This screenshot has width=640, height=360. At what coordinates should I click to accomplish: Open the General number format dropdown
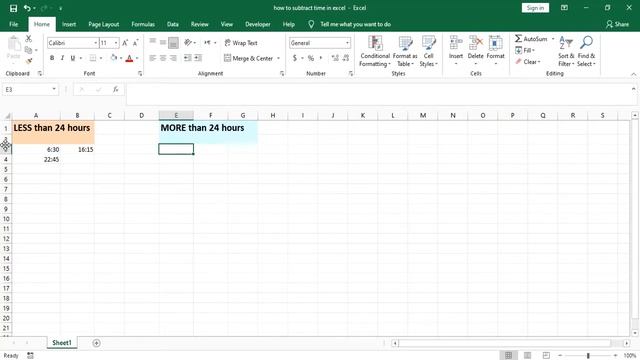[x=347, y=43]
